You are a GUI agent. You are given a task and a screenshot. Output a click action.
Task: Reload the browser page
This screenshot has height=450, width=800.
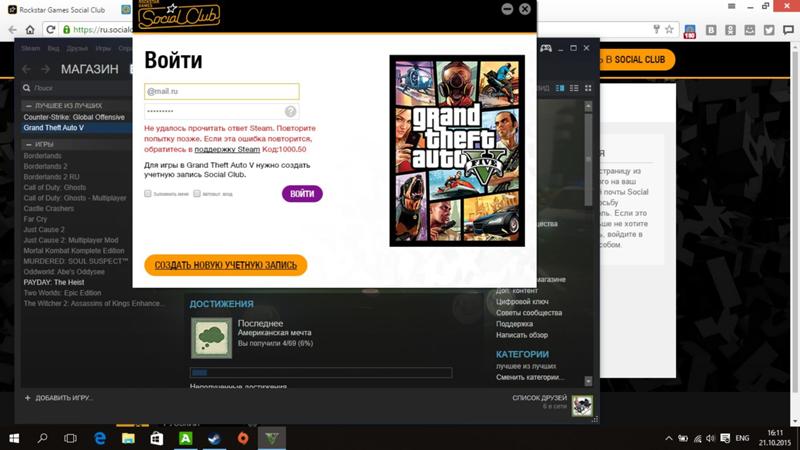point(50,30)
